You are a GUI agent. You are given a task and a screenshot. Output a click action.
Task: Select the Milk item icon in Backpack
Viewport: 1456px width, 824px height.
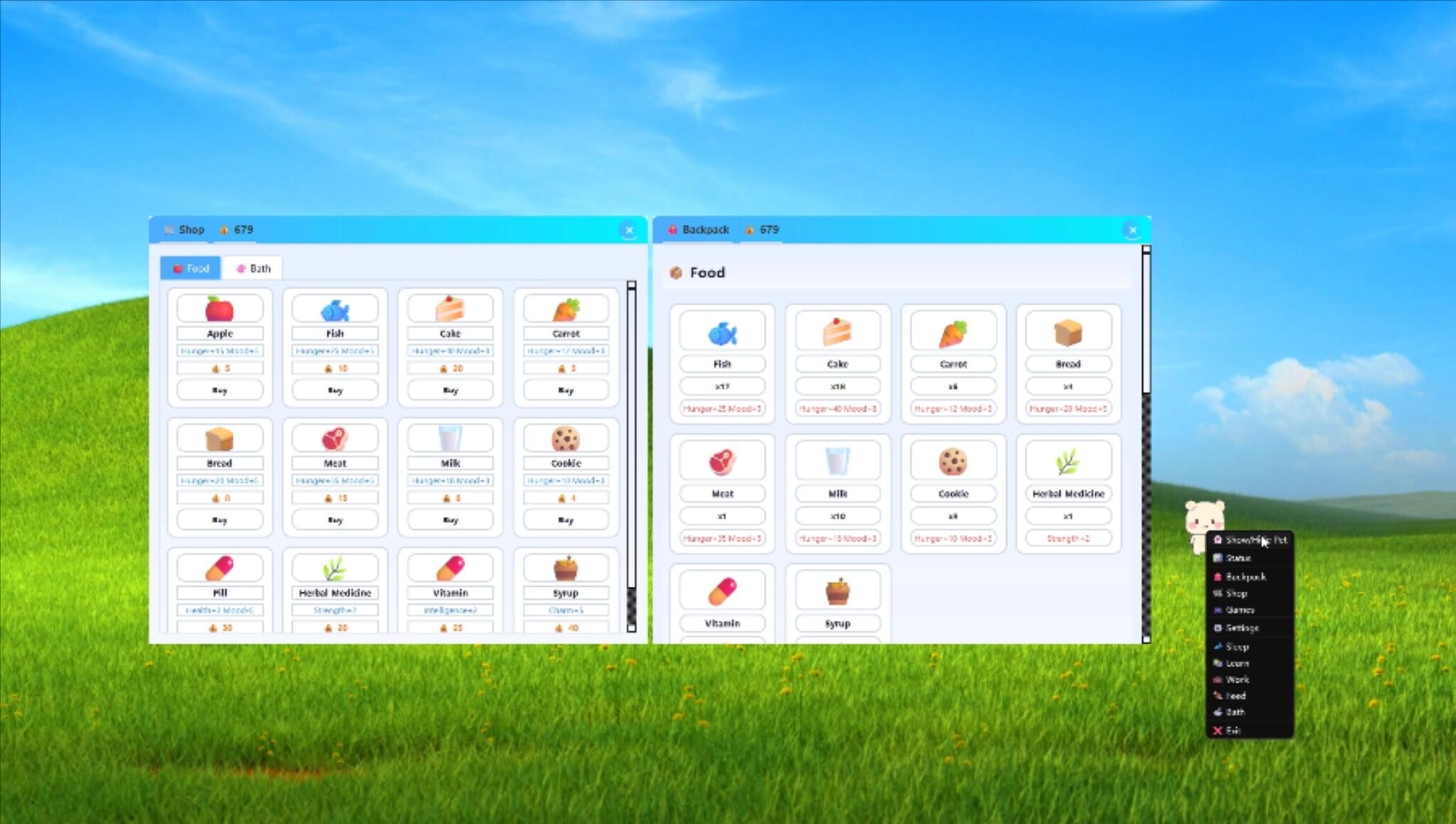837,462
